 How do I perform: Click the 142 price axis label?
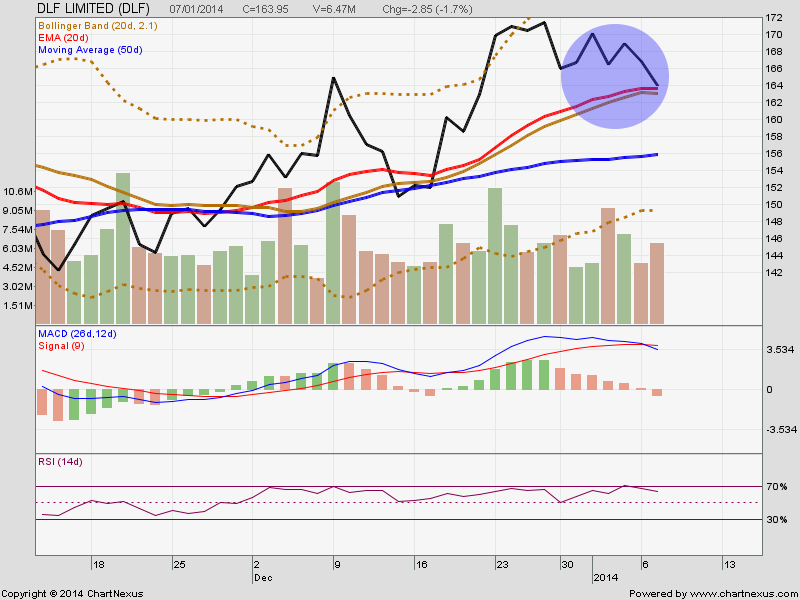point(774,272)
